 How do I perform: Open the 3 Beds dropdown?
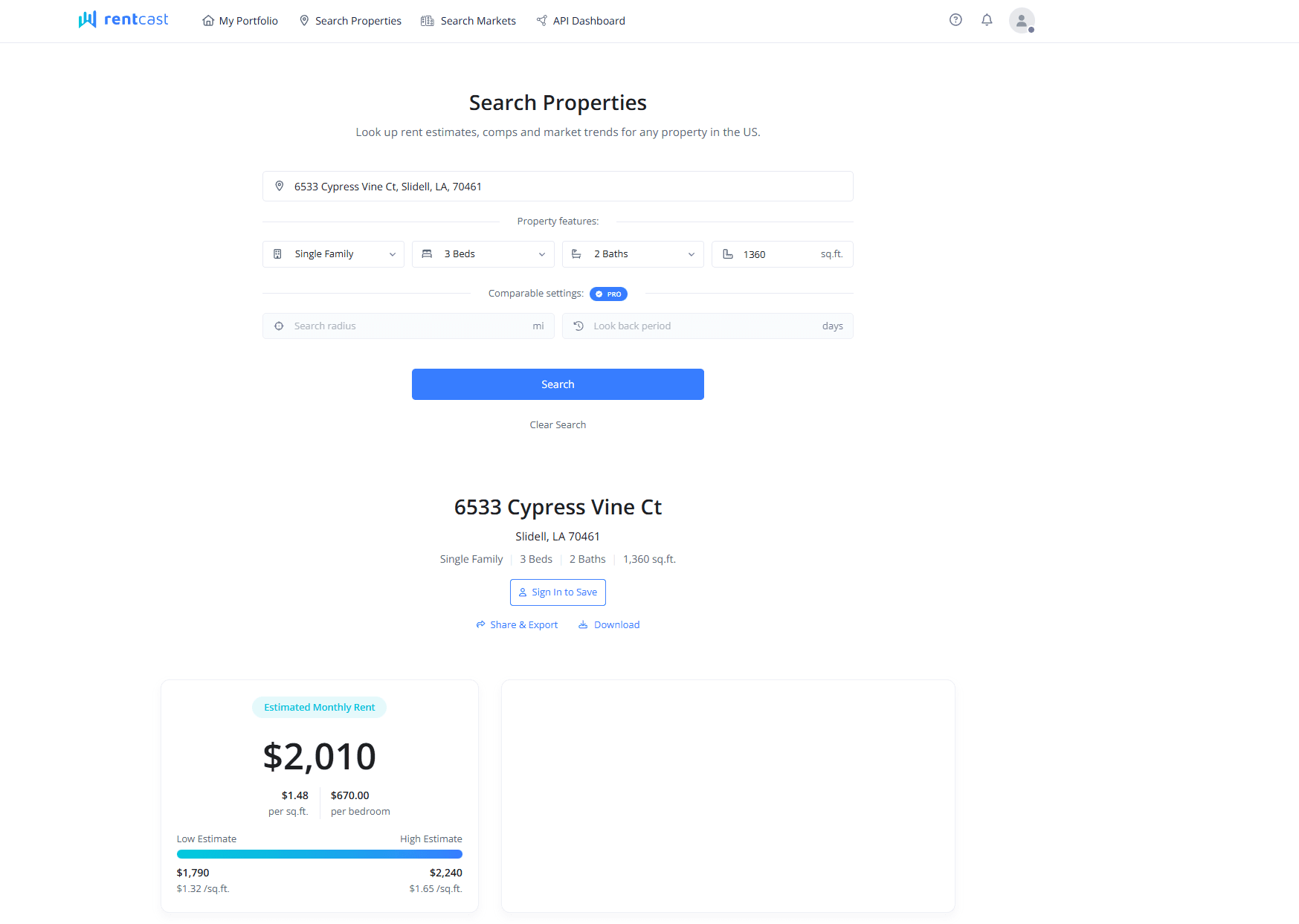(x=483, y=254)
